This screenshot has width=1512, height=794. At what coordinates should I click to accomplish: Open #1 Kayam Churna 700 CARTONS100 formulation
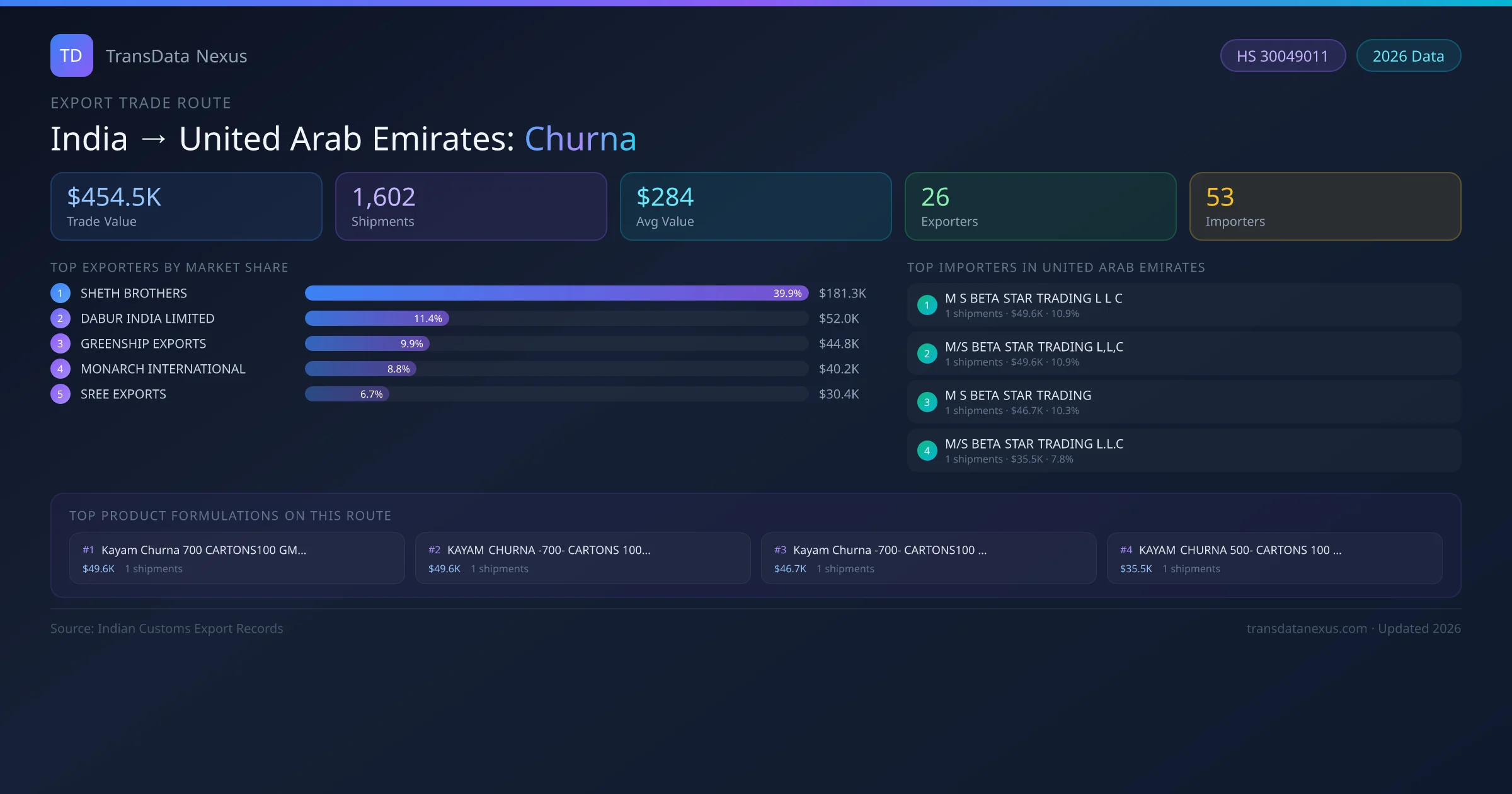(237, 558)
